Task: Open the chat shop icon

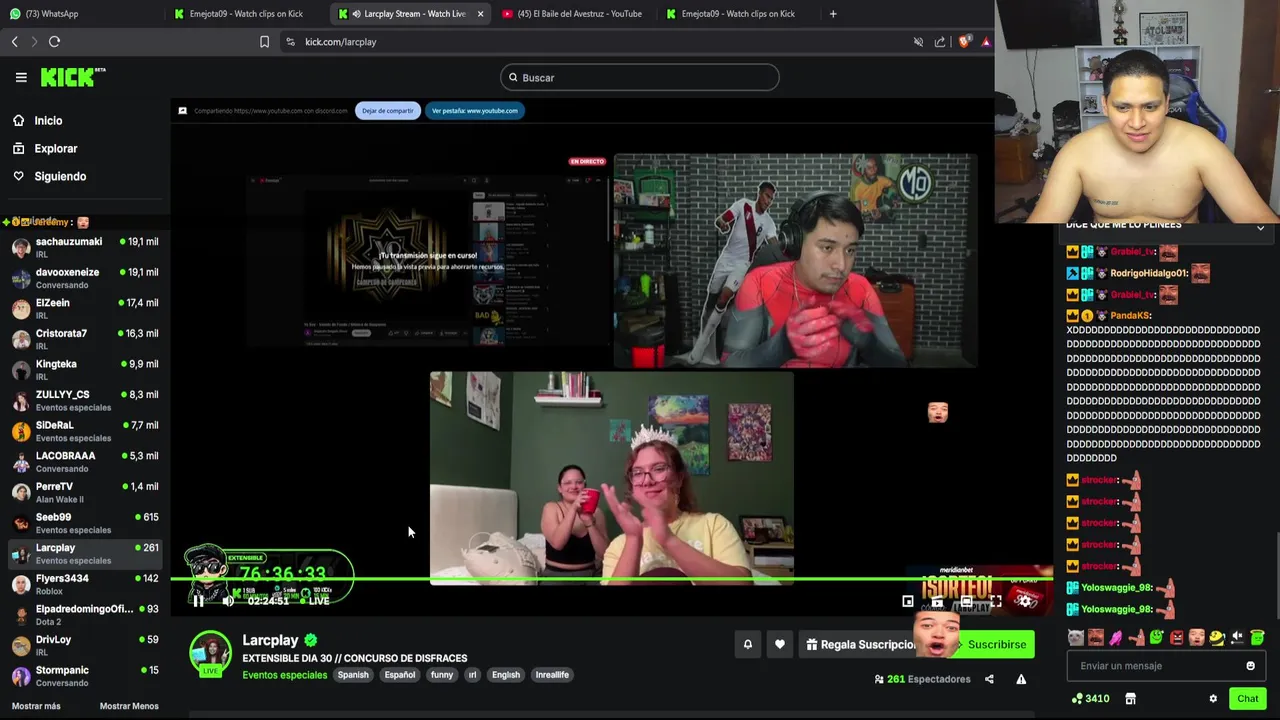Action: pos(1130,699)
